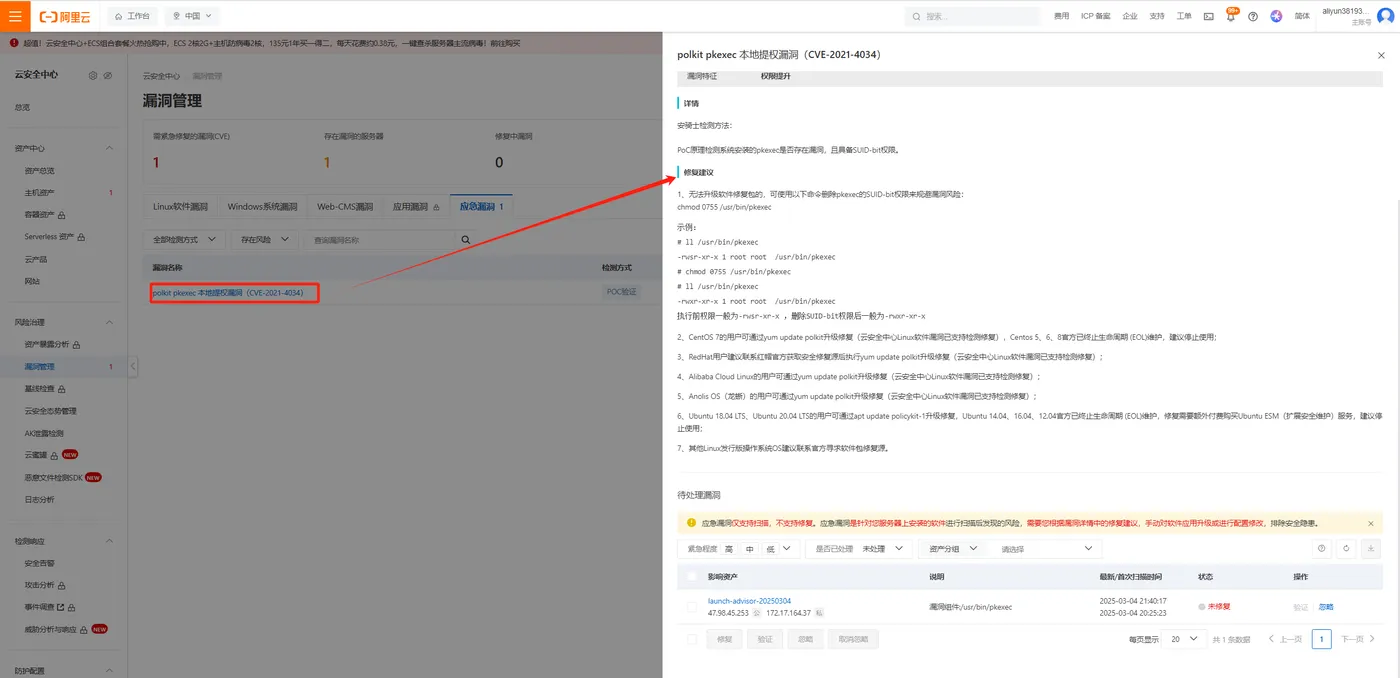1400x678 pixels.
Task: Click the panel help icon above table
Action: (x=1321, y=548)
